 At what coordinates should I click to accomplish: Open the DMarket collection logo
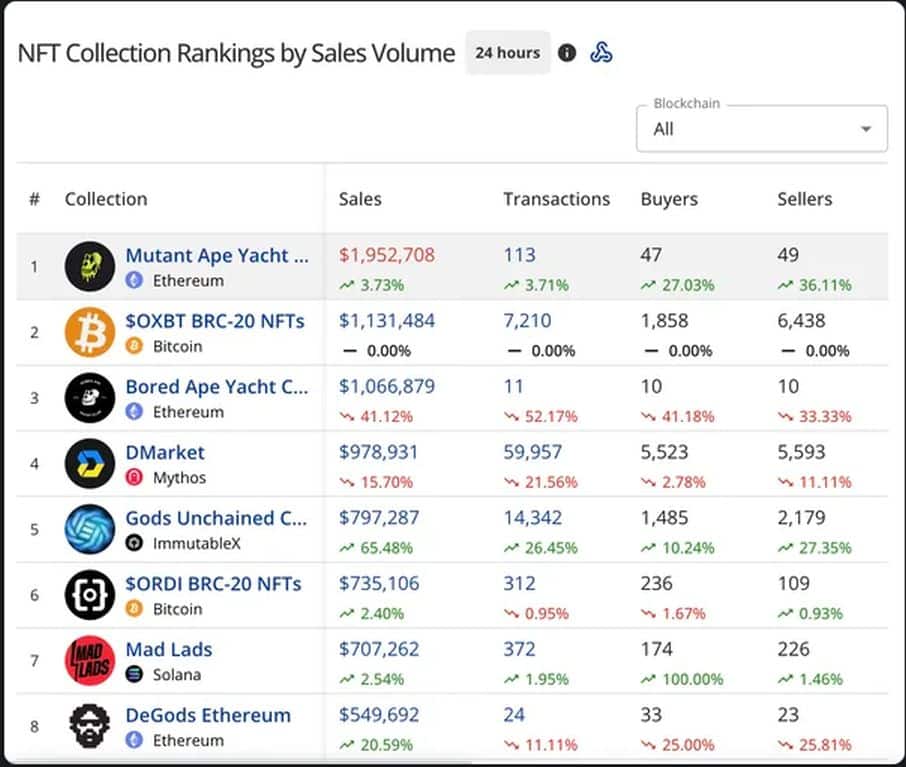(90, 464)
